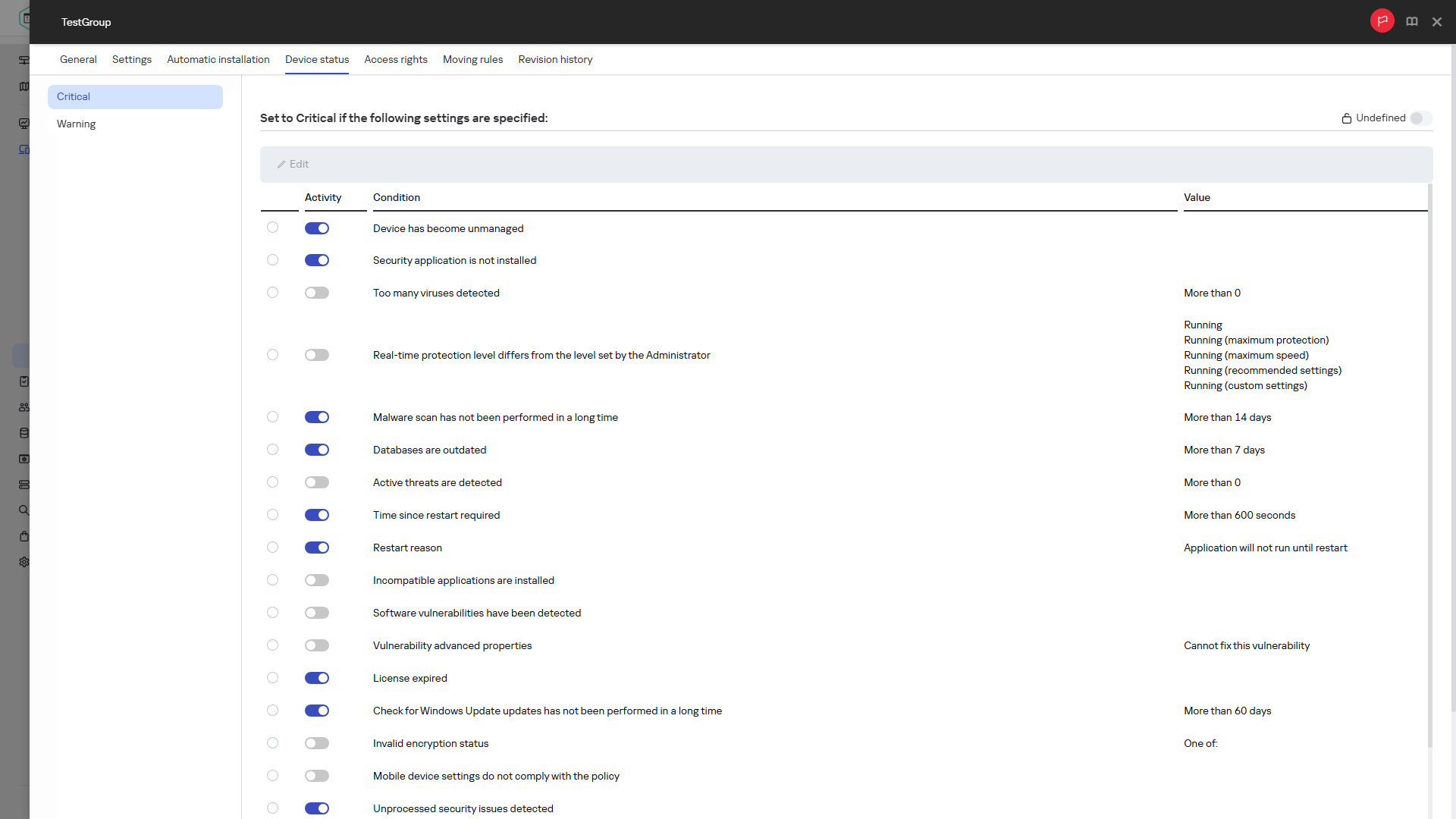1456x819 pixels.
Task: Toggle the Undefined lock switch
Action: coord(1421,118)
